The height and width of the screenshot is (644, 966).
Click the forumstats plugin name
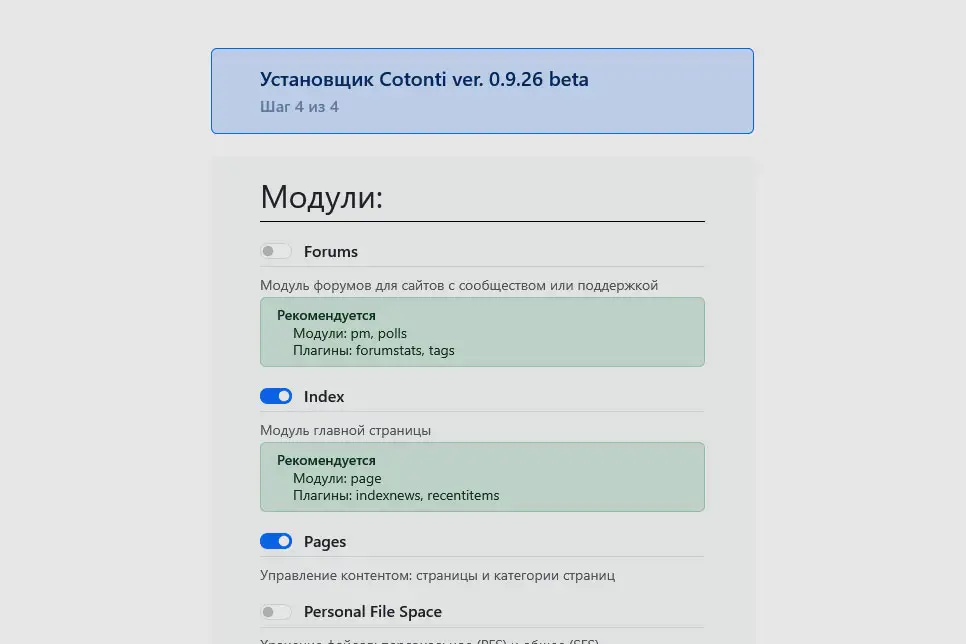click(387, 350)
